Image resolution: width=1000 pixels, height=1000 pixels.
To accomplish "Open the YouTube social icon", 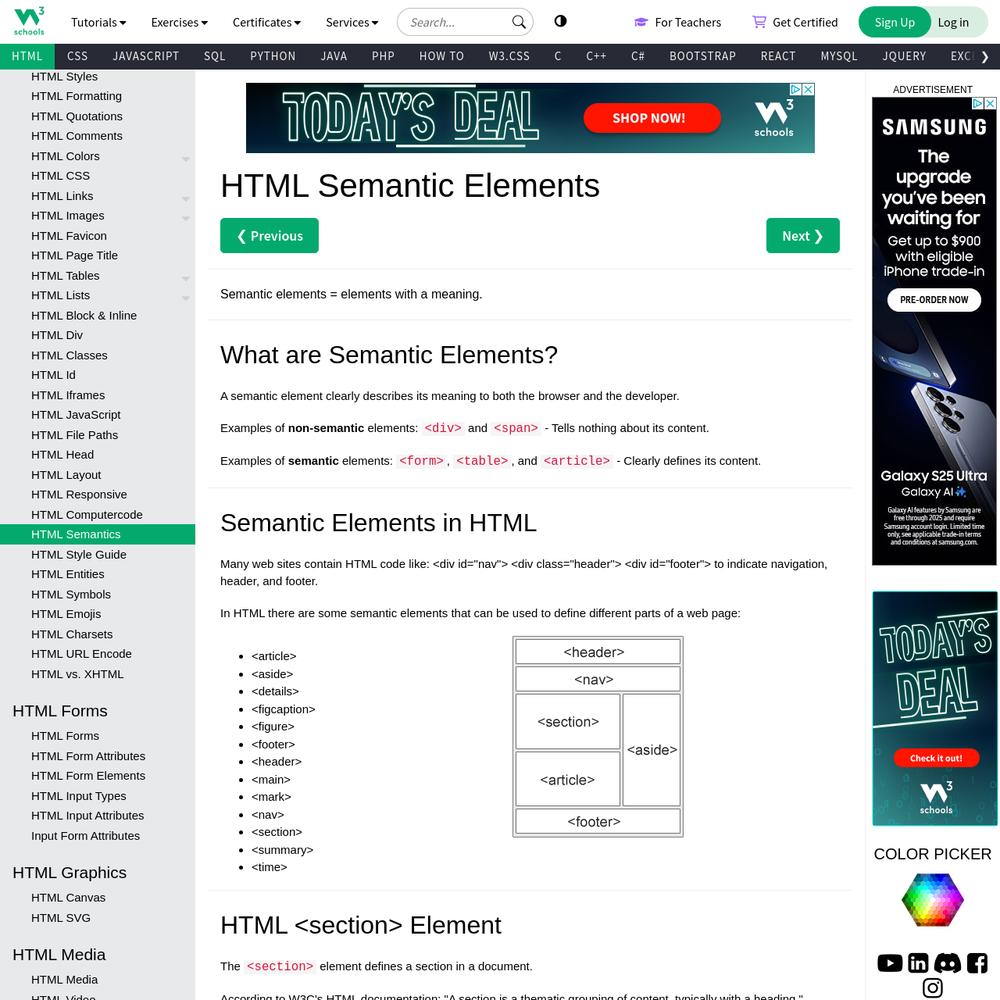I will pos(890,962).
